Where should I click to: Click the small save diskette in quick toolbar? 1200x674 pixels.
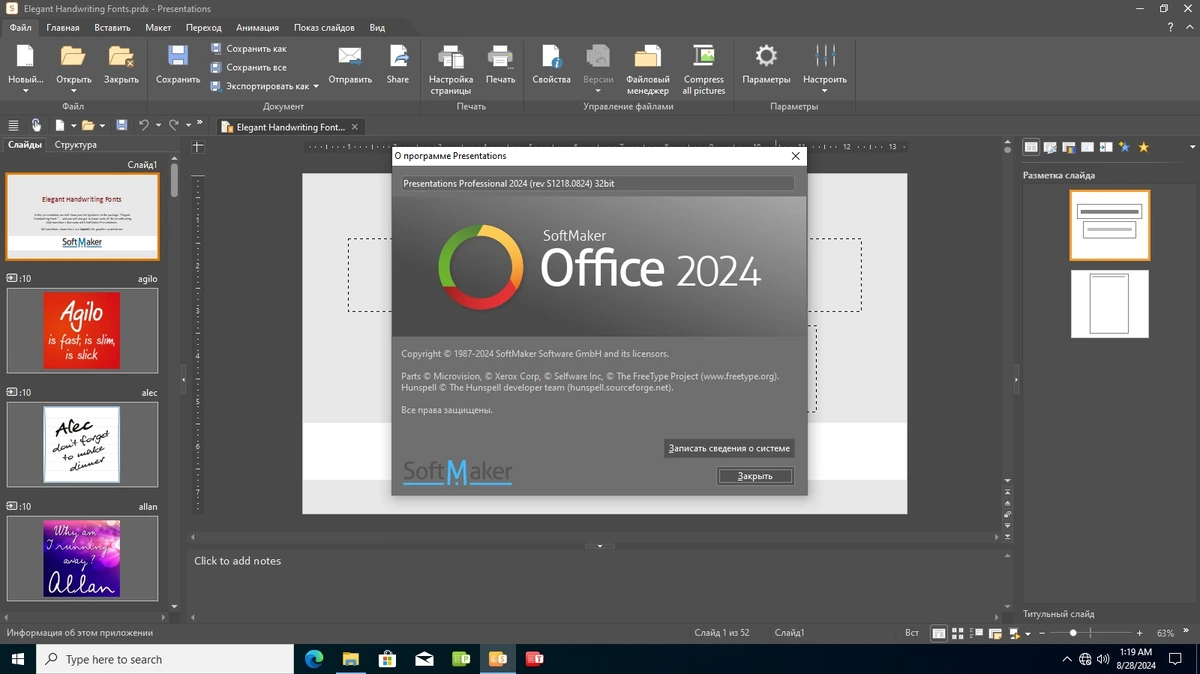click(122, 125)
